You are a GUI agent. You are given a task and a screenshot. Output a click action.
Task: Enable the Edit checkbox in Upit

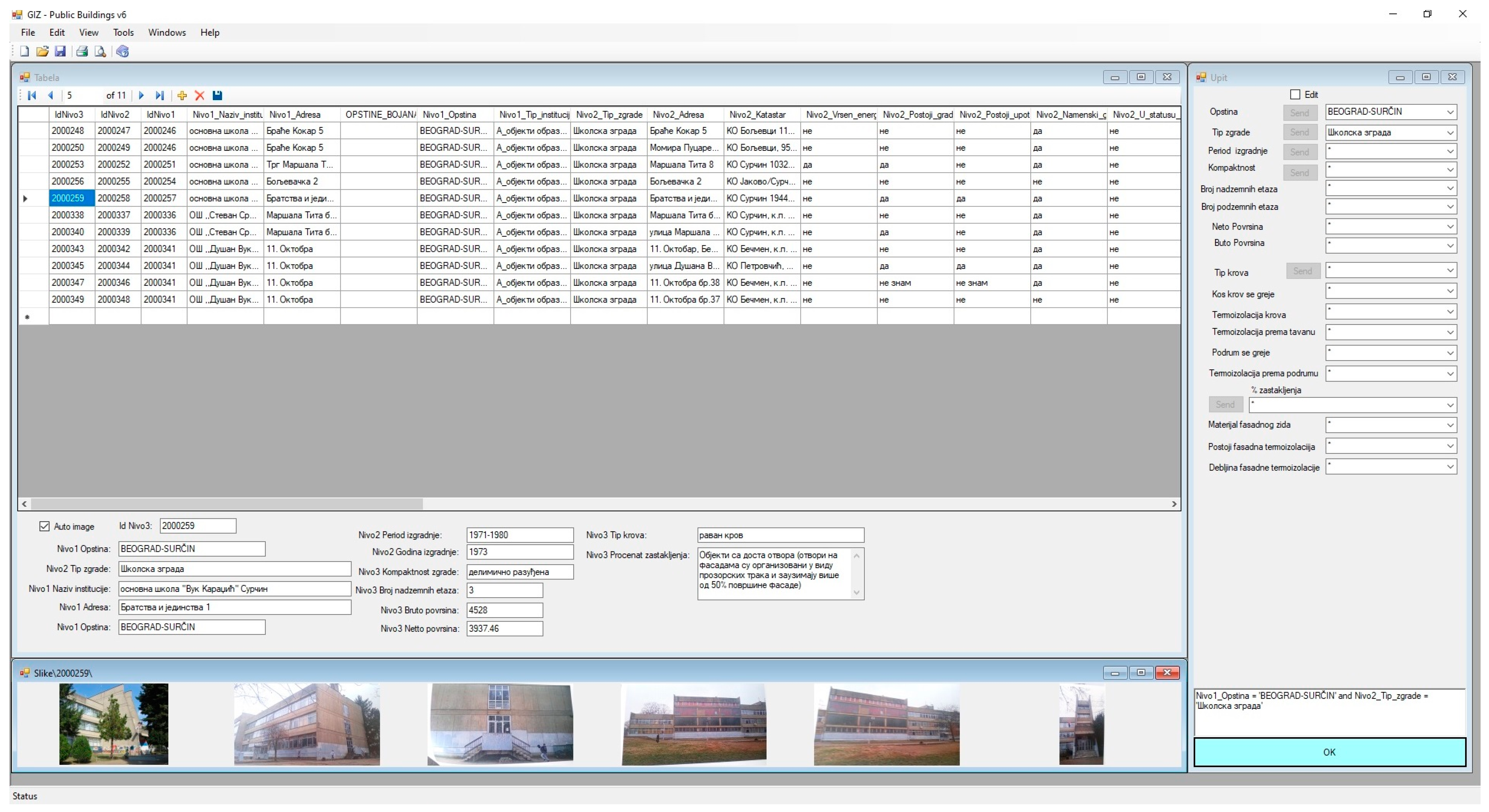tap(1295, 94)
